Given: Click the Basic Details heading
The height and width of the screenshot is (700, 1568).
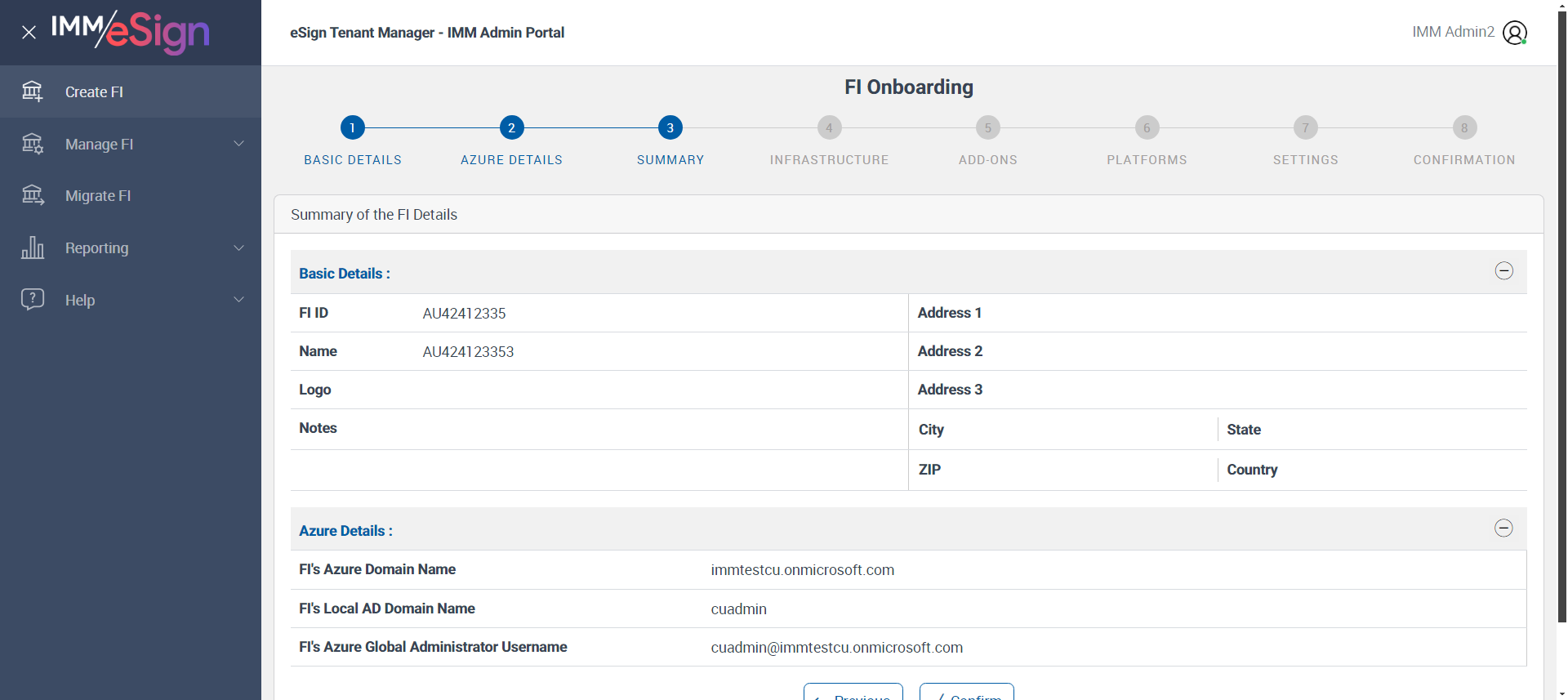Looking at the screenshot, I should pos(345,274).
